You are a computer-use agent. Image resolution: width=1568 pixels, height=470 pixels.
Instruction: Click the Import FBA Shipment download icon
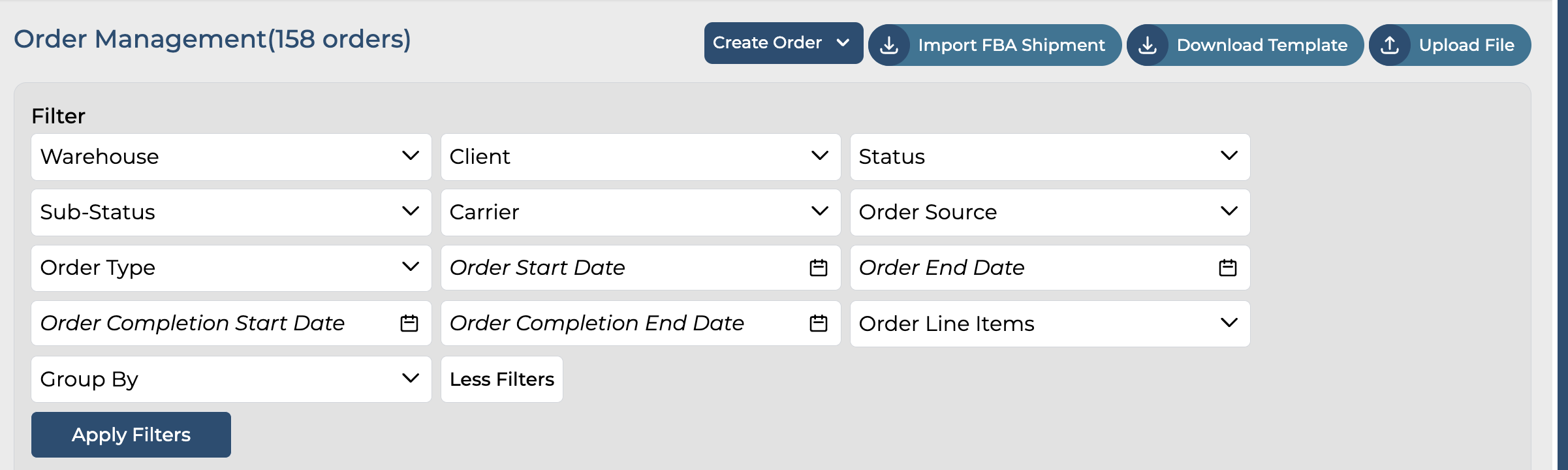889,45
